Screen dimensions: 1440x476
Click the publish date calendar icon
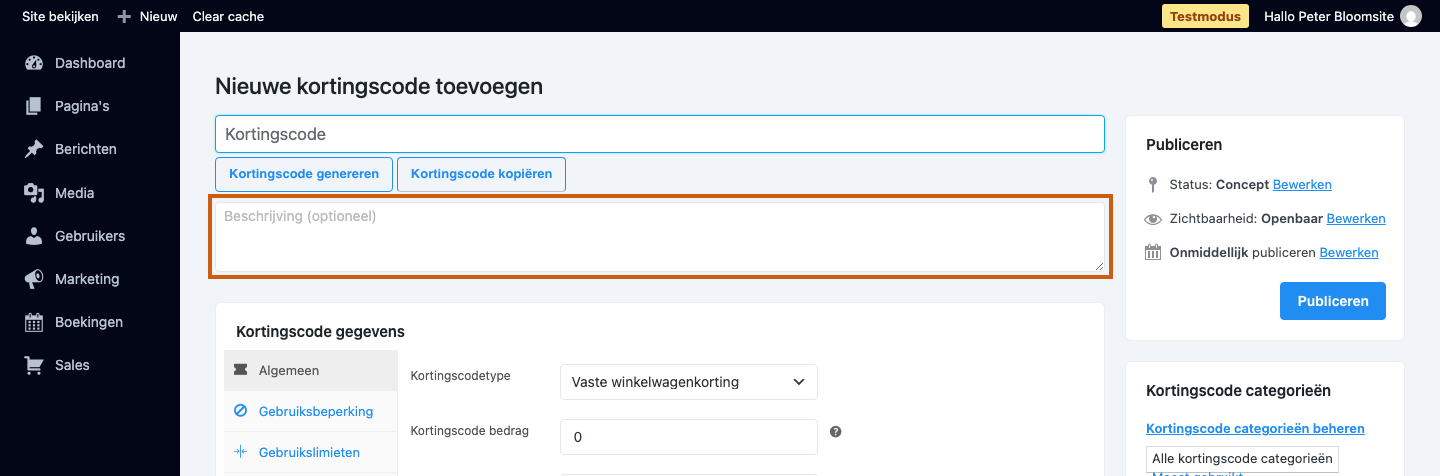pos(1153,252)
